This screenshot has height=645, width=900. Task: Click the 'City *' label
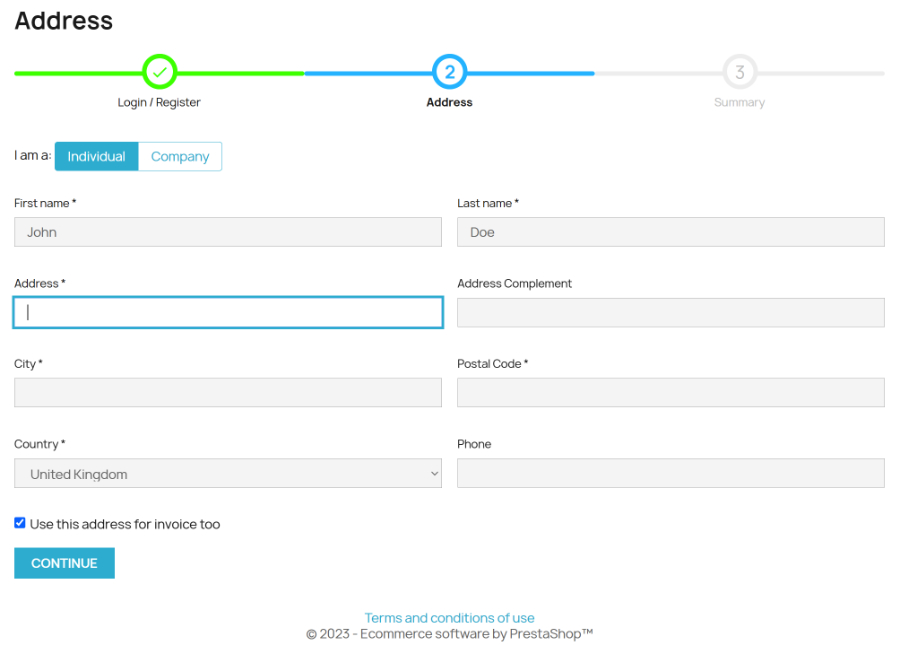tap(28, 364)
